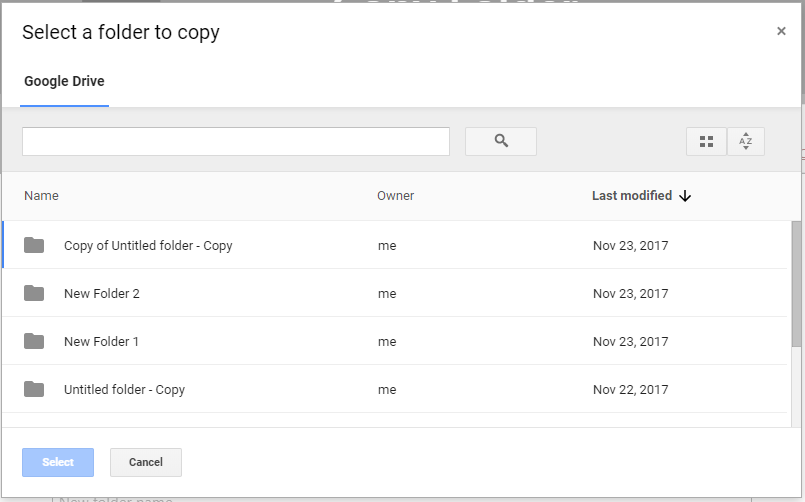Close the folder picker dialog
The width and height of the screenshot is (805, 502).
coord(781,31)
